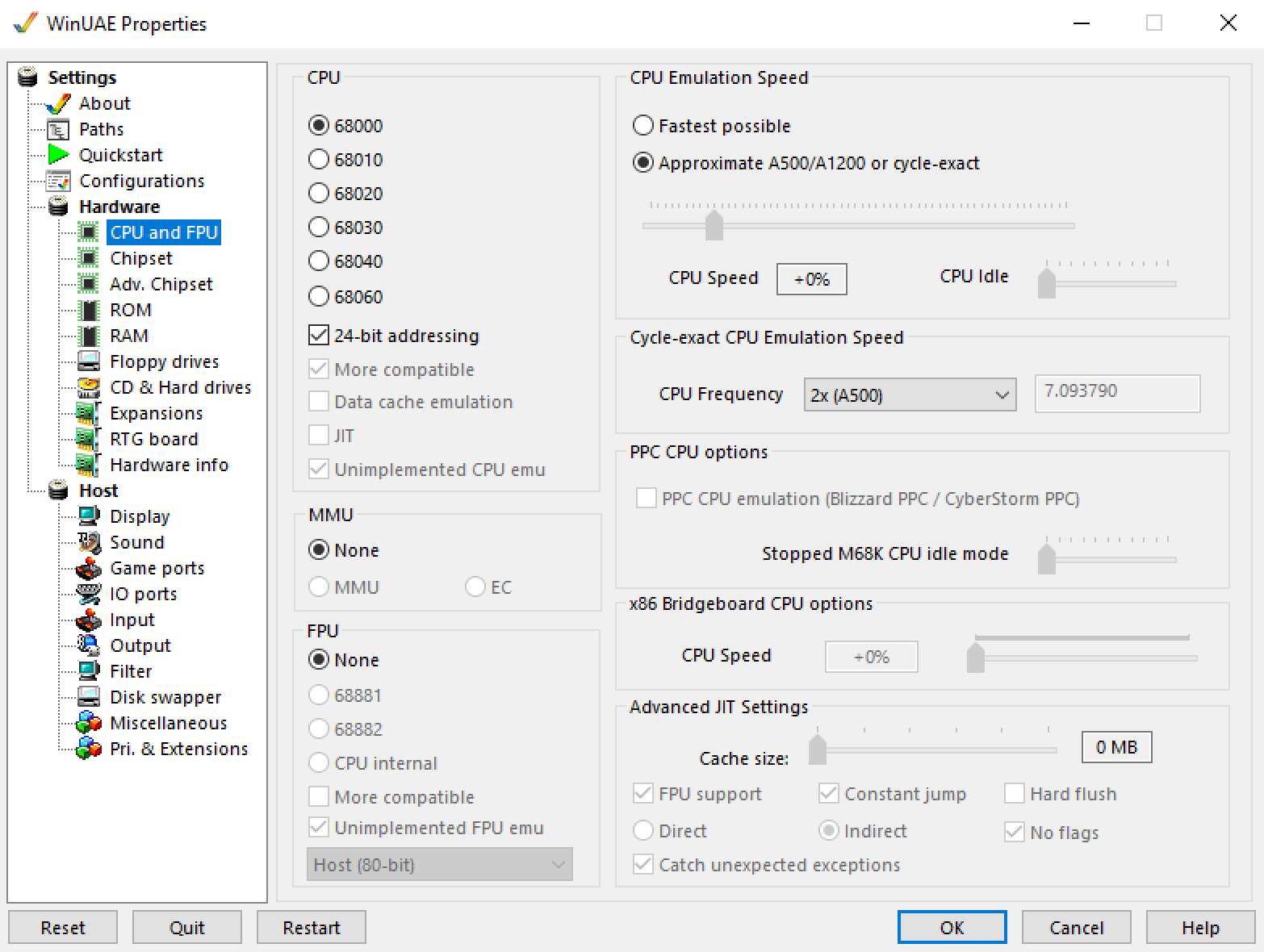Click the CPU Idle slider thumb
This screenshot has width=1264, height=952.
[x=1047, y=283]
